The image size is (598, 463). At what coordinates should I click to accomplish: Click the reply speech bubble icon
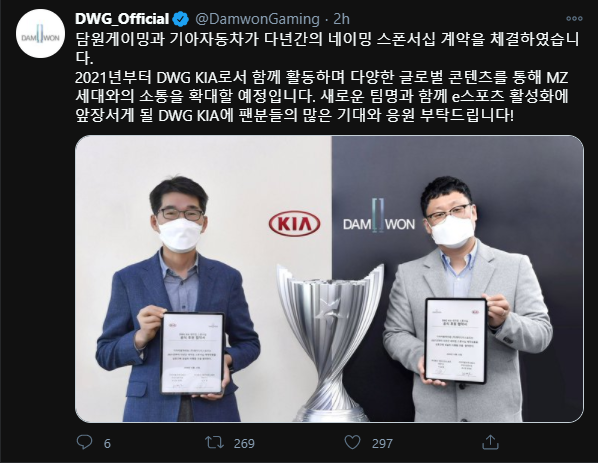(x=84, y=442)
